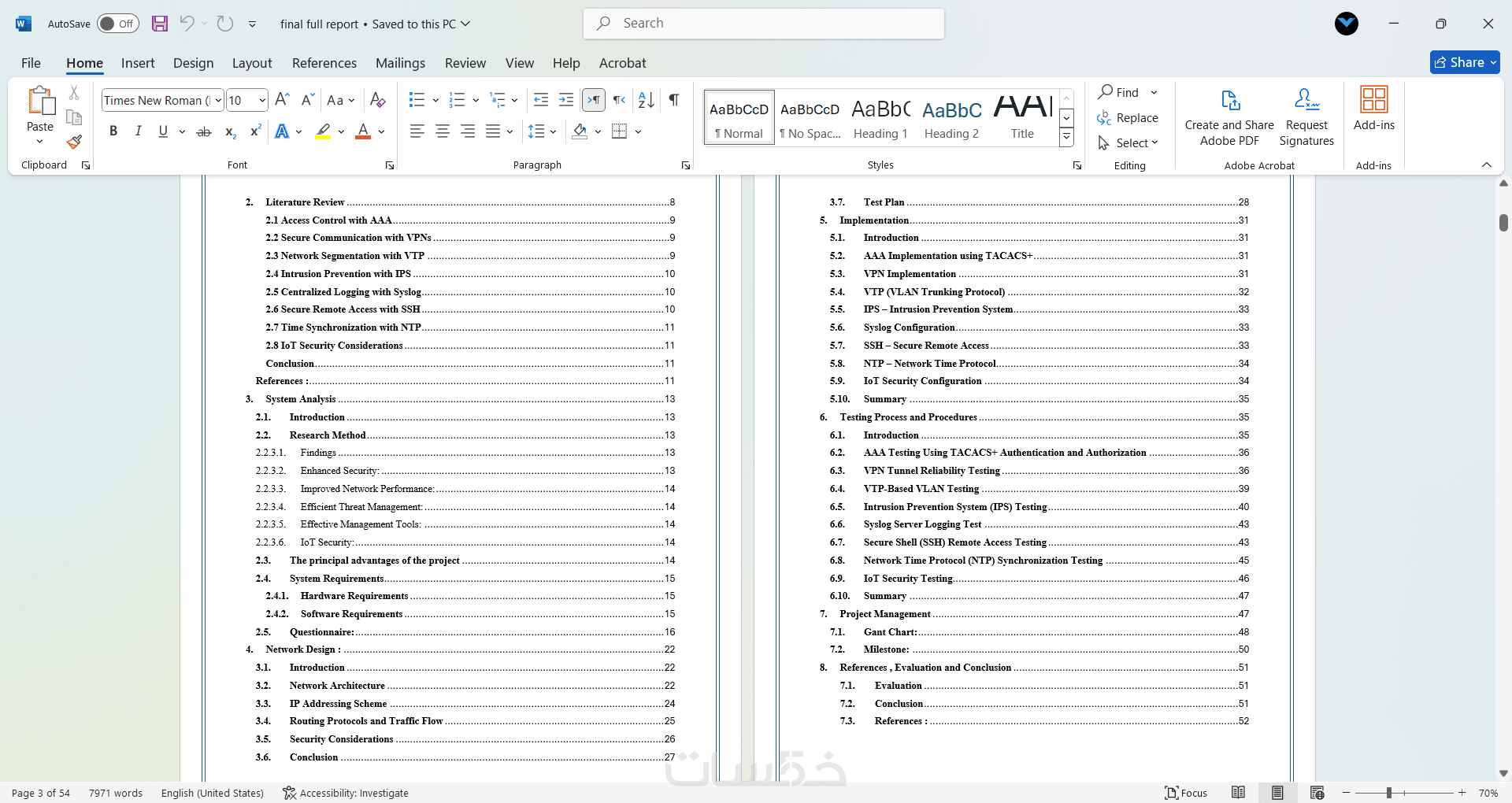Center align the paragraph
The image size is (1512, 803).
(x=443, y=131)
